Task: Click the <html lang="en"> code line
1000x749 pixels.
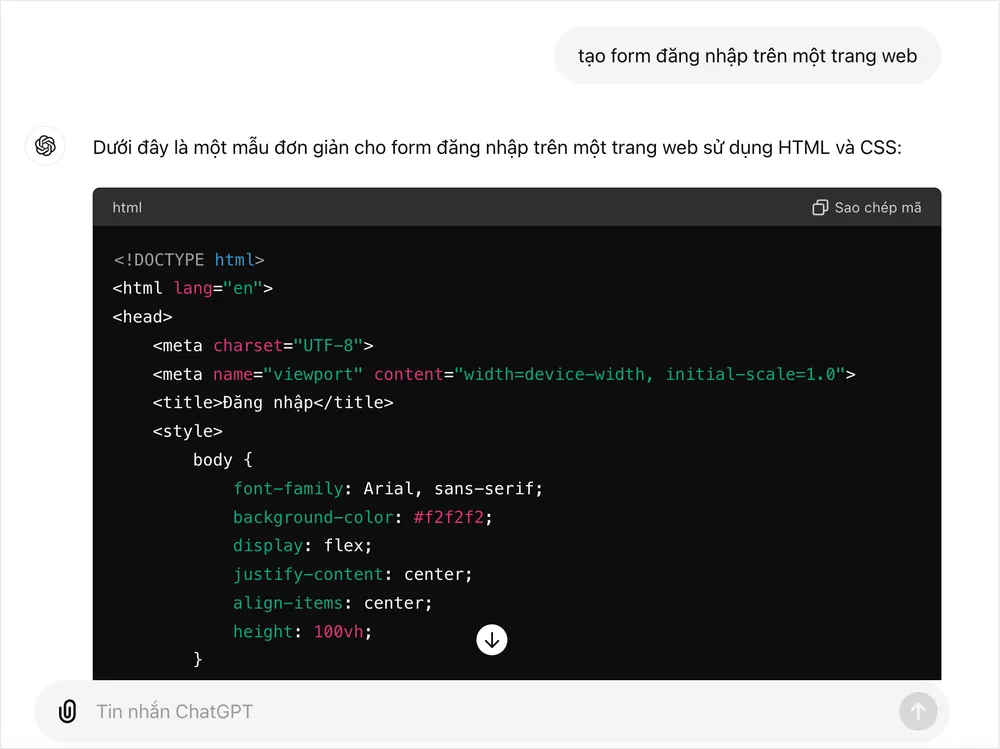Action: pyautogui.click(x=193, y=288)
